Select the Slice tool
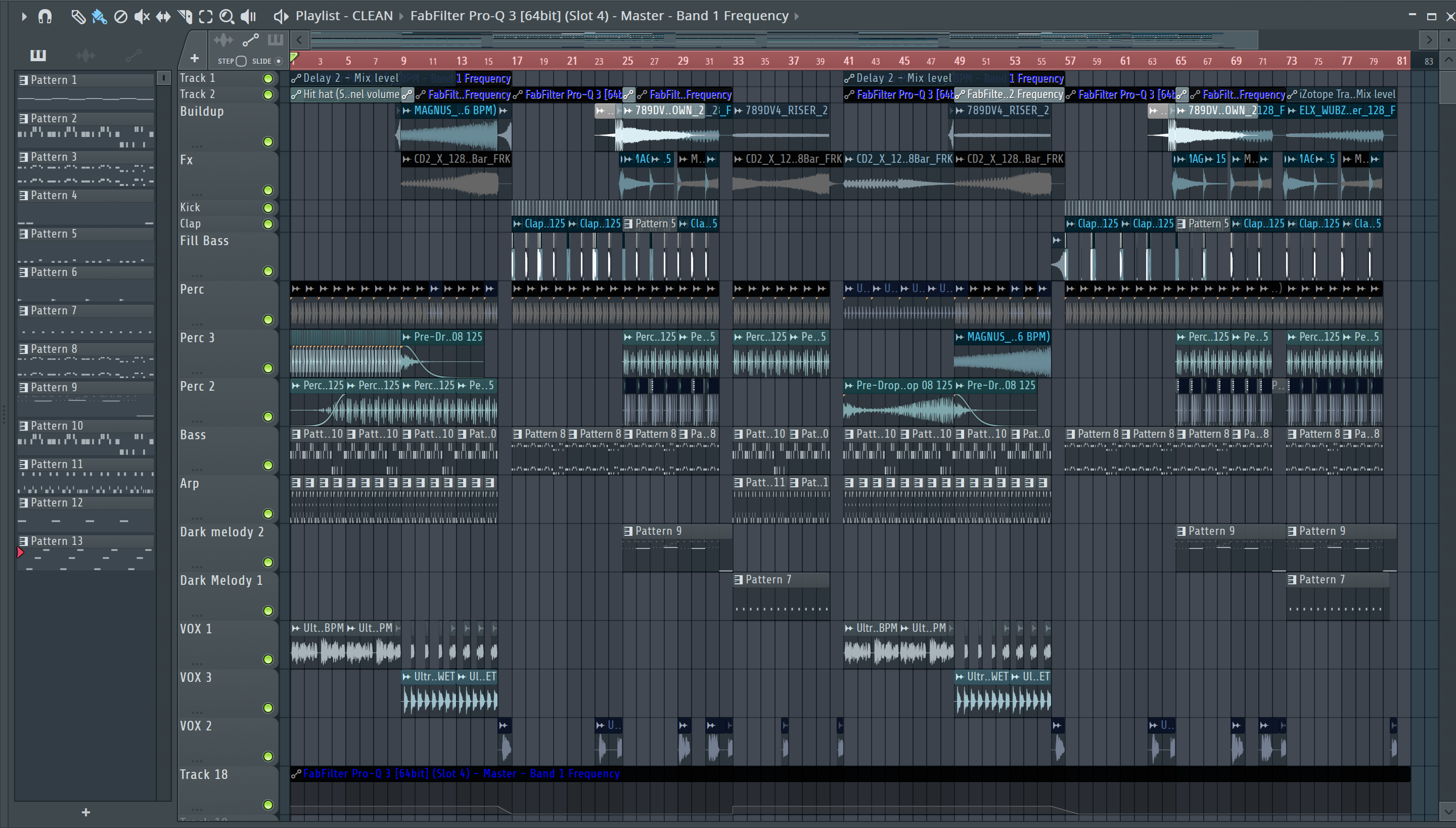This screenshot has width=1456, height=828. point(185,17)
